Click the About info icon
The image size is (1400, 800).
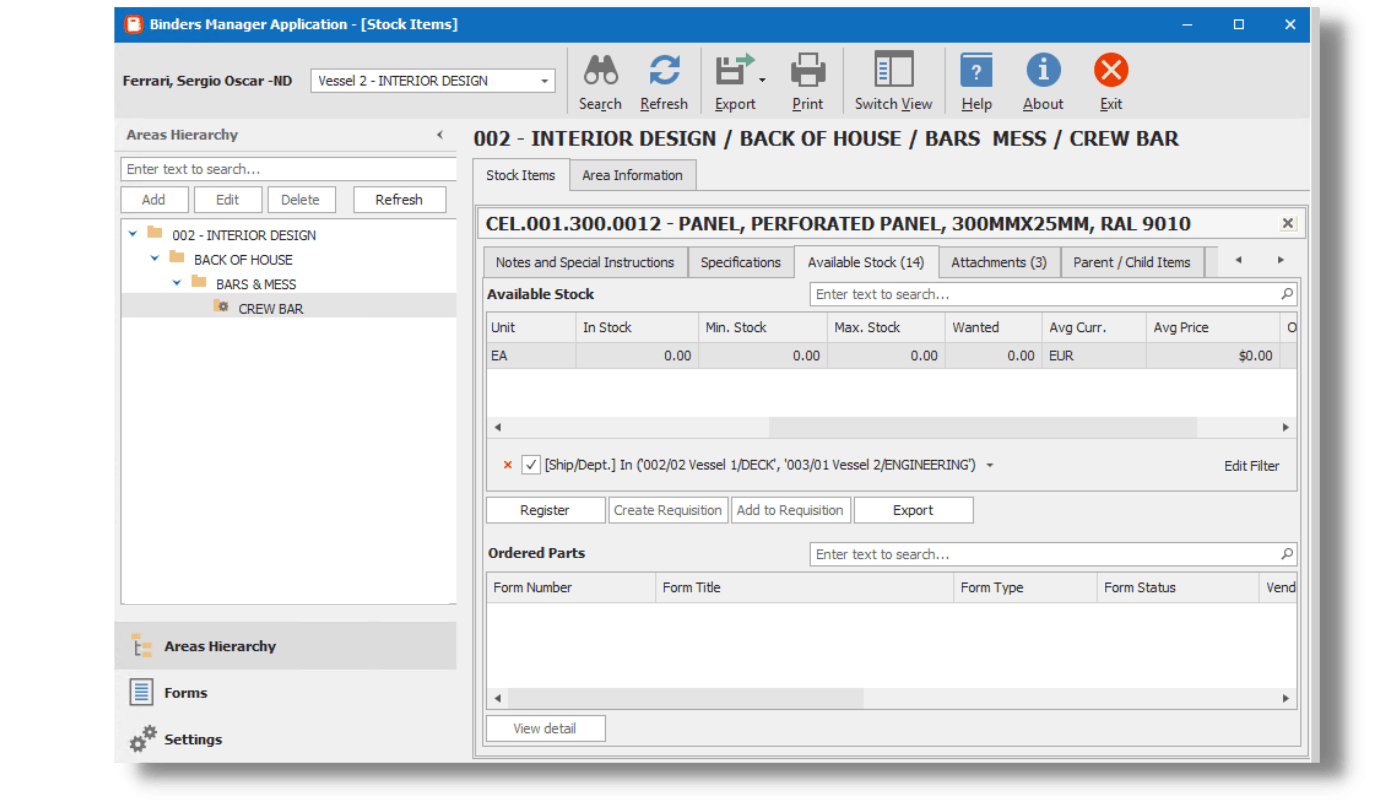(1042, 70)
